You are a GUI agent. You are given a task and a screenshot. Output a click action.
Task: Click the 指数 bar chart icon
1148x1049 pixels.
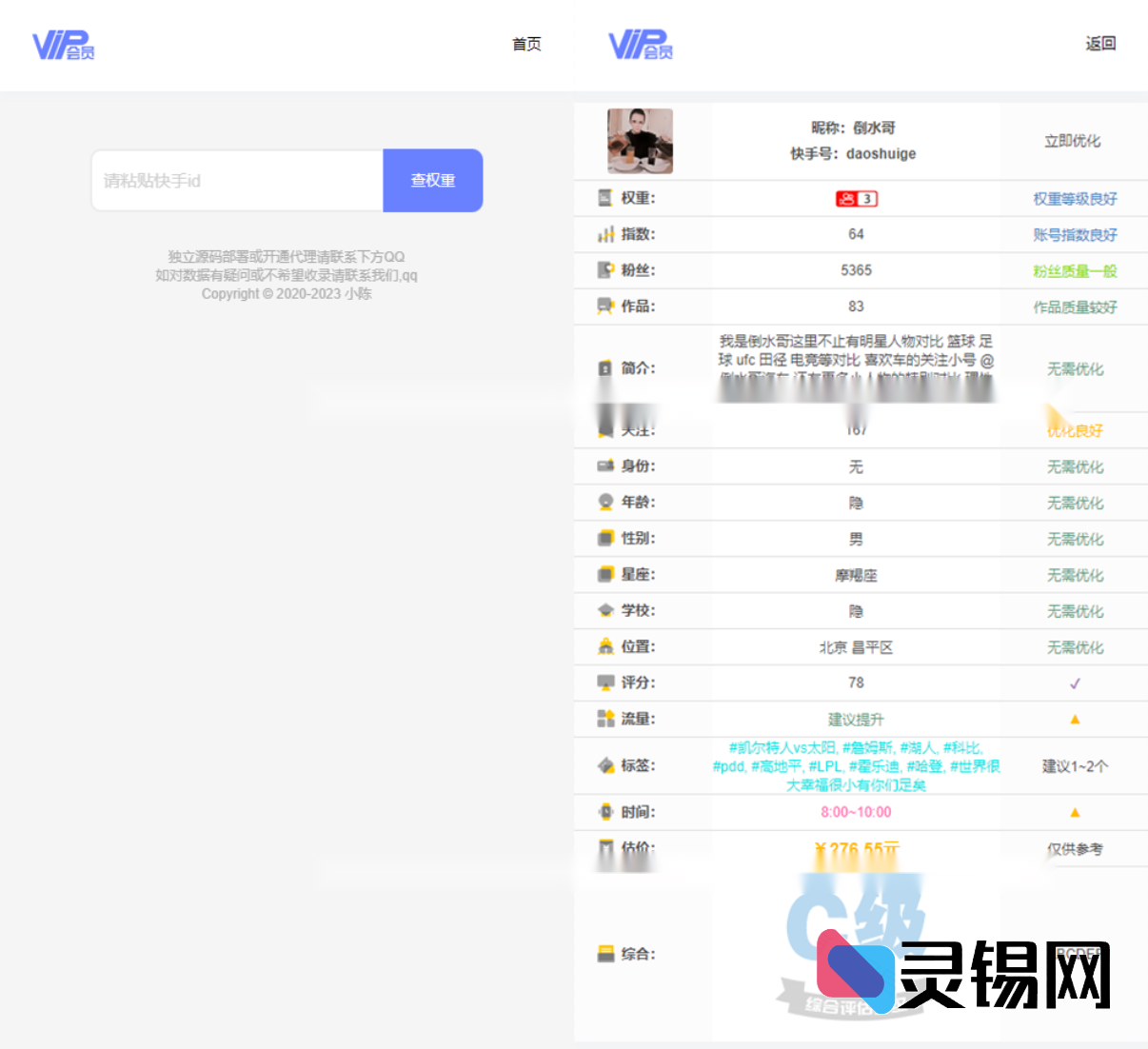(x=605, y=234)
